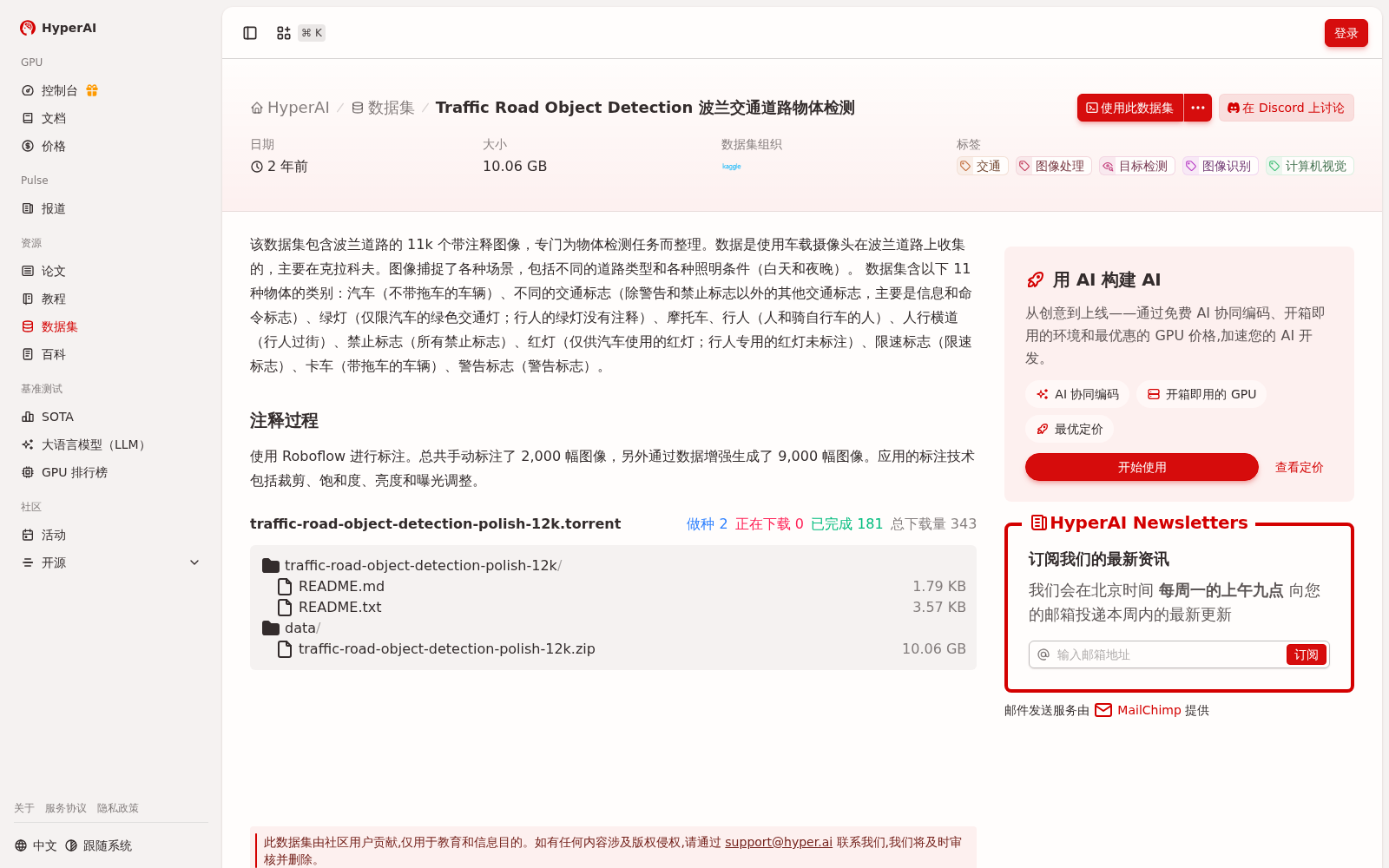The width and height of the screenshot is (1389, 868).
Task: Click the clock icon by 2 年前
Action: 257,167
